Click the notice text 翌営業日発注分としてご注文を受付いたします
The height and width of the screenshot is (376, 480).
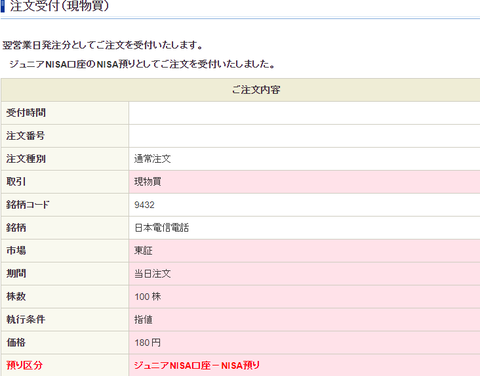point(102,45)
